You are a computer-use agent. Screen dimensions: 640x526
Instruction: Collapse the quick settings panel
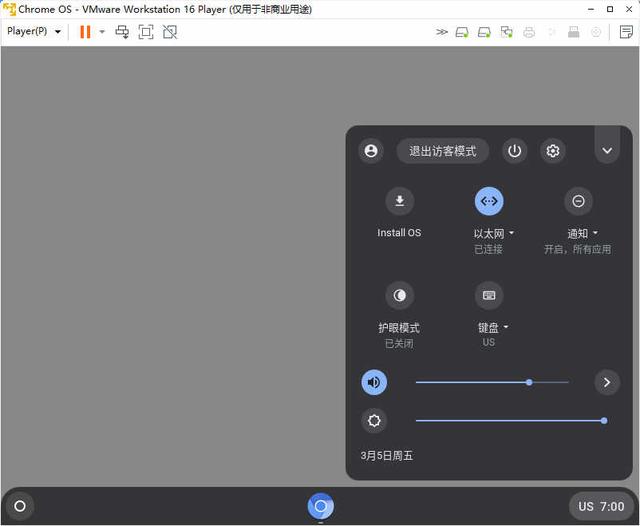607,151
